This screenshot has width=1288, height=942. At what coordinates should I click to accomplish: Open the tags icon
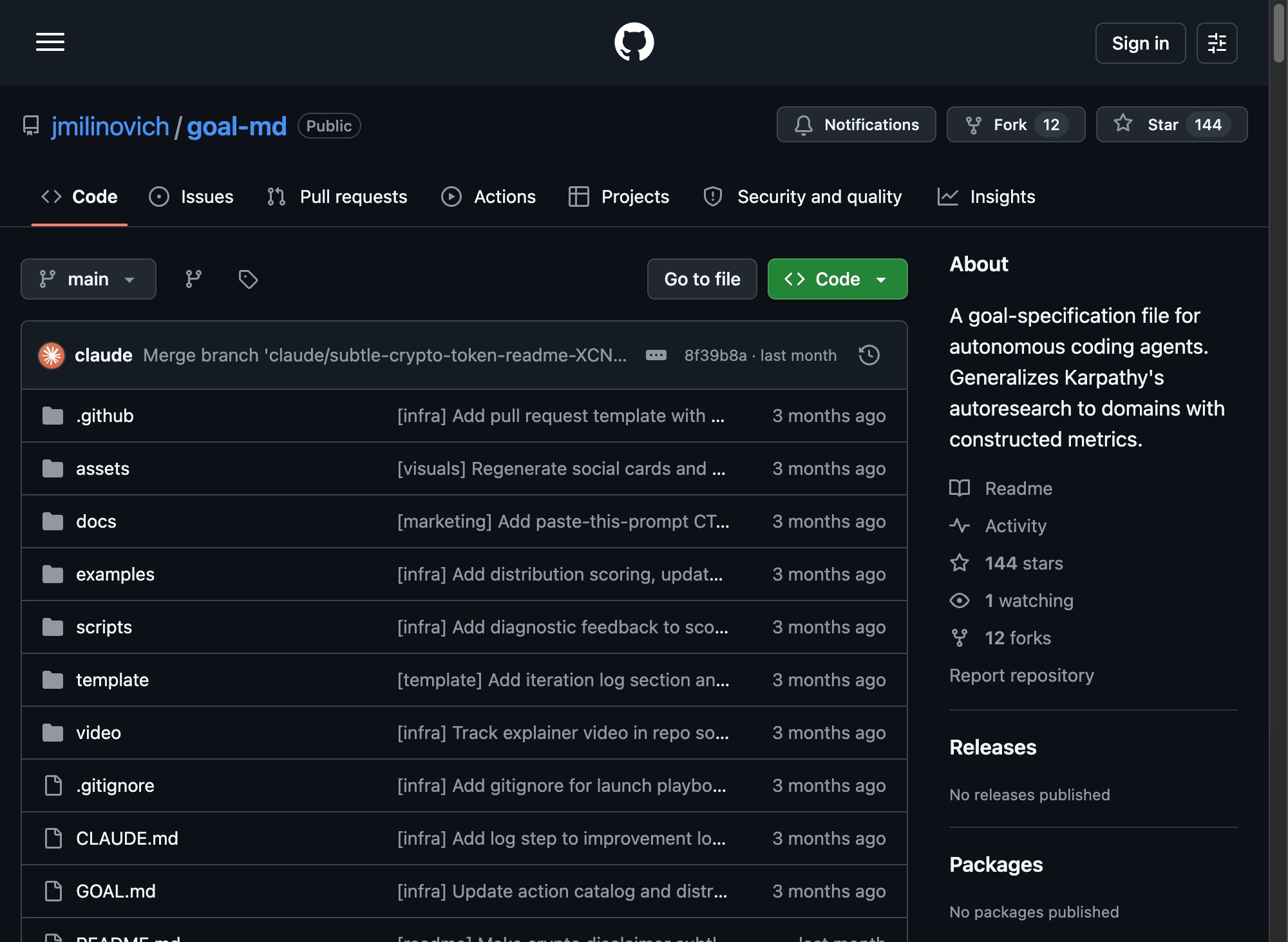pyautogui.click(x=248, y=279)
